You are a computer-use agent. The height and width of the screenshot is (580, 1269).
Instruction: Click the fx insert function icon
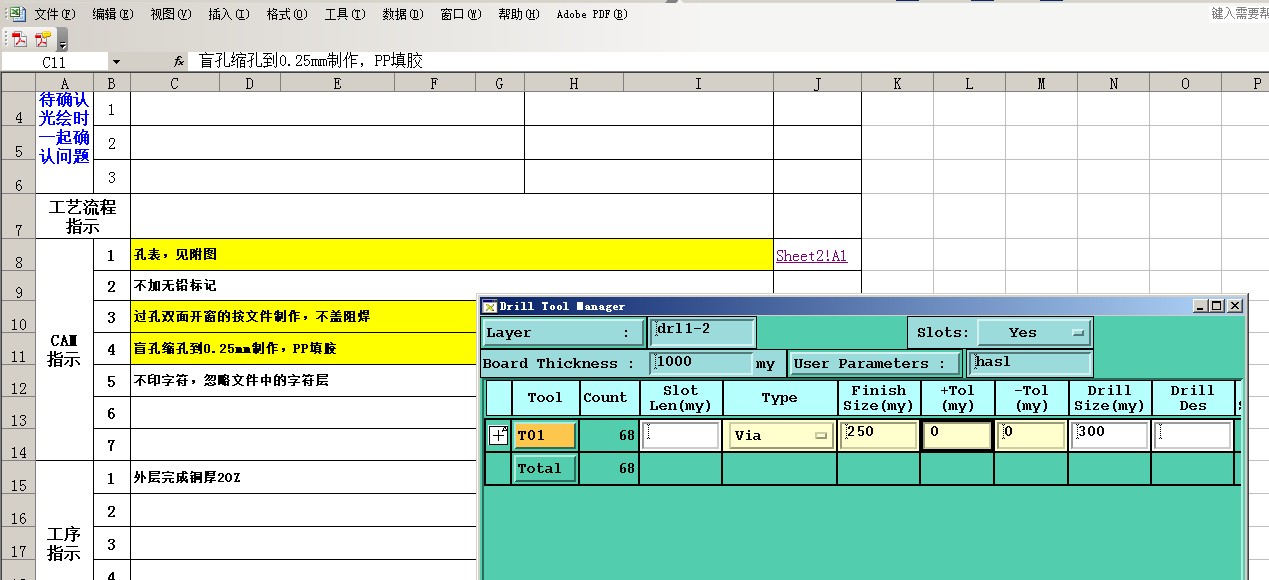coord(179,61)
